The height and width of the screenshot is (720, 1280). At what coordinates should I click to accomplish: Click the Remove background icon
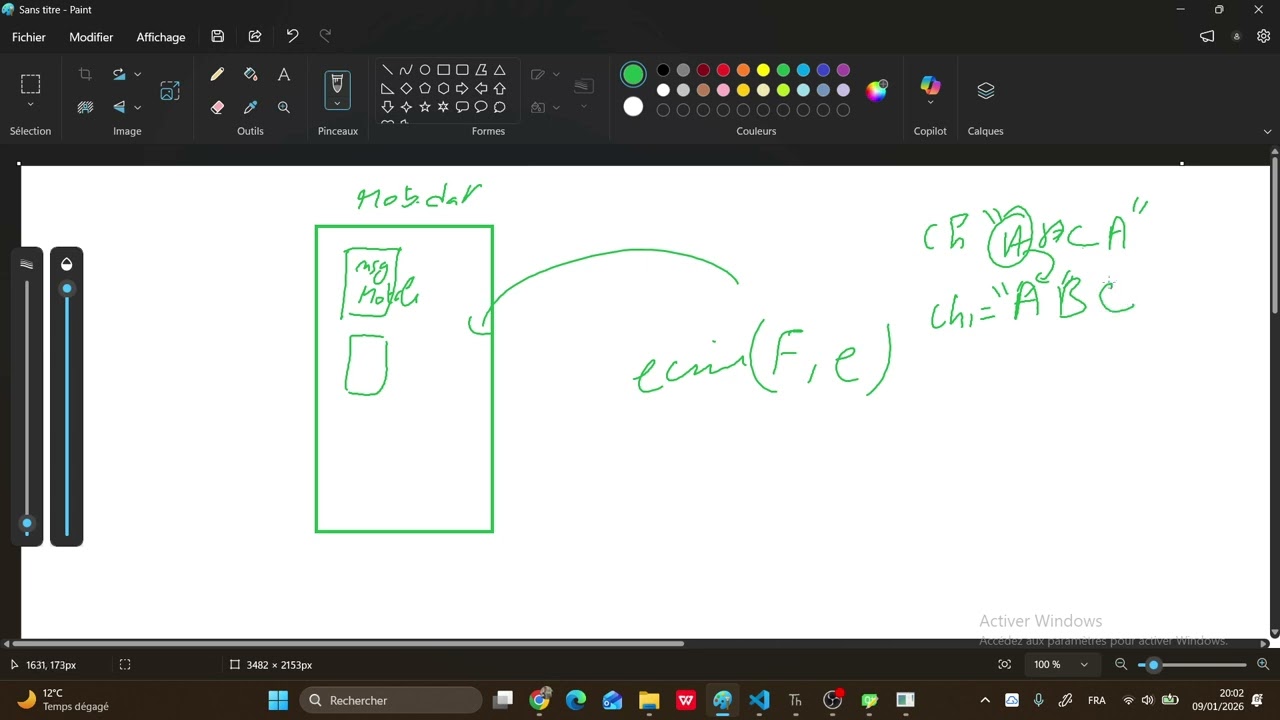click(85, 107)
